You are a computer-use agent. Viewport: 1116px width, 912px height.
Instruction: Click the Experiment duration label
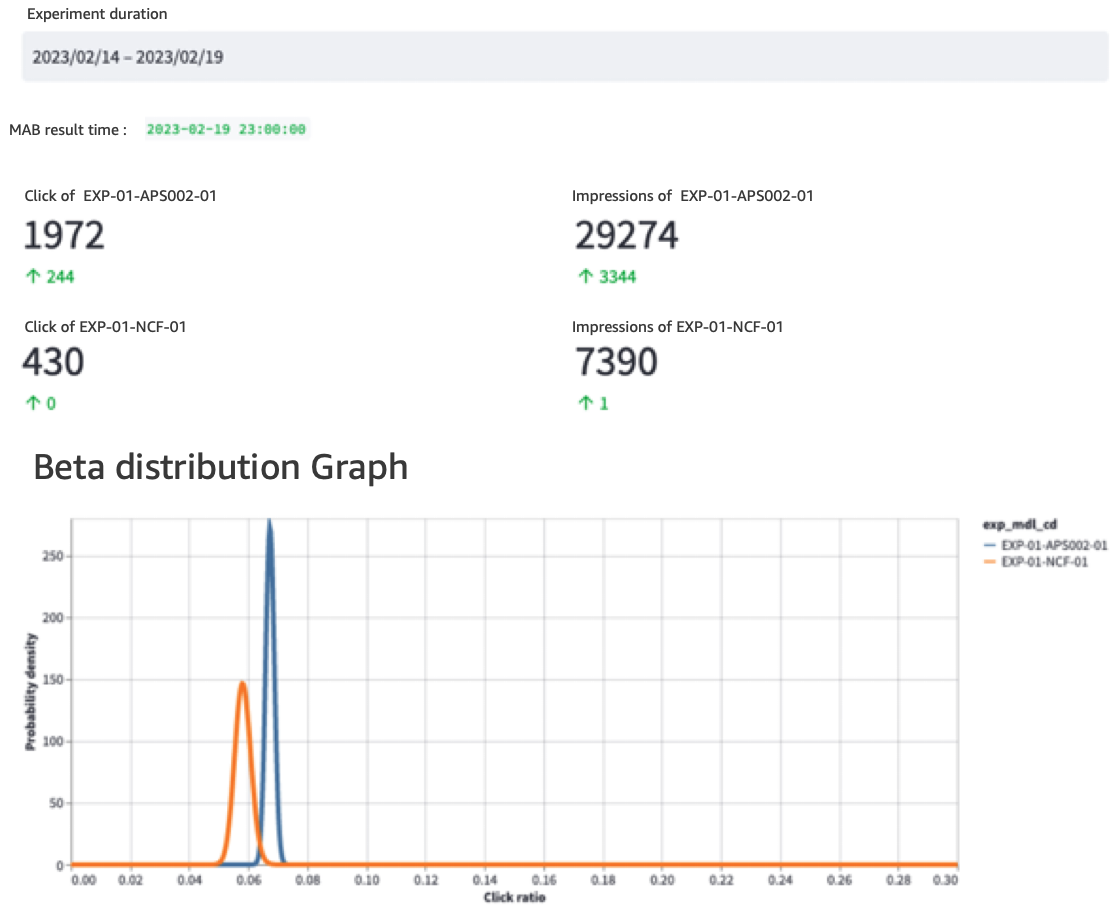[97, 14]
